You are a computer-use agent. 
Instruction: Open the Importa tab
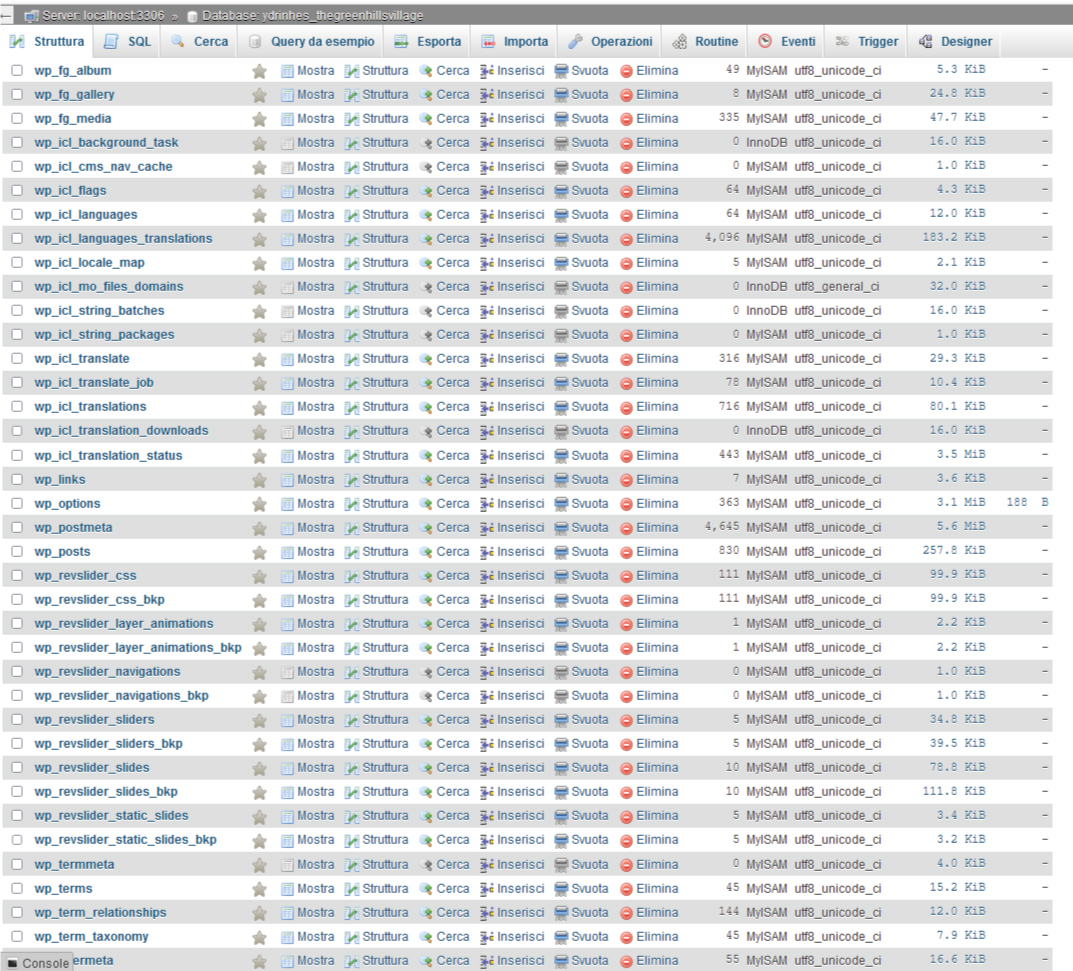pyautogui.click(x=515, y=42)
